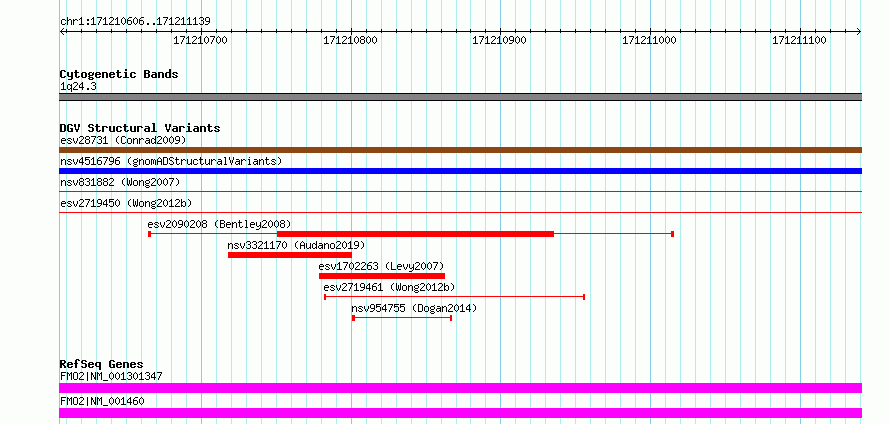Click the esv1702263 (Levy2007) label

pyautogui.click(x=381, y=266)
